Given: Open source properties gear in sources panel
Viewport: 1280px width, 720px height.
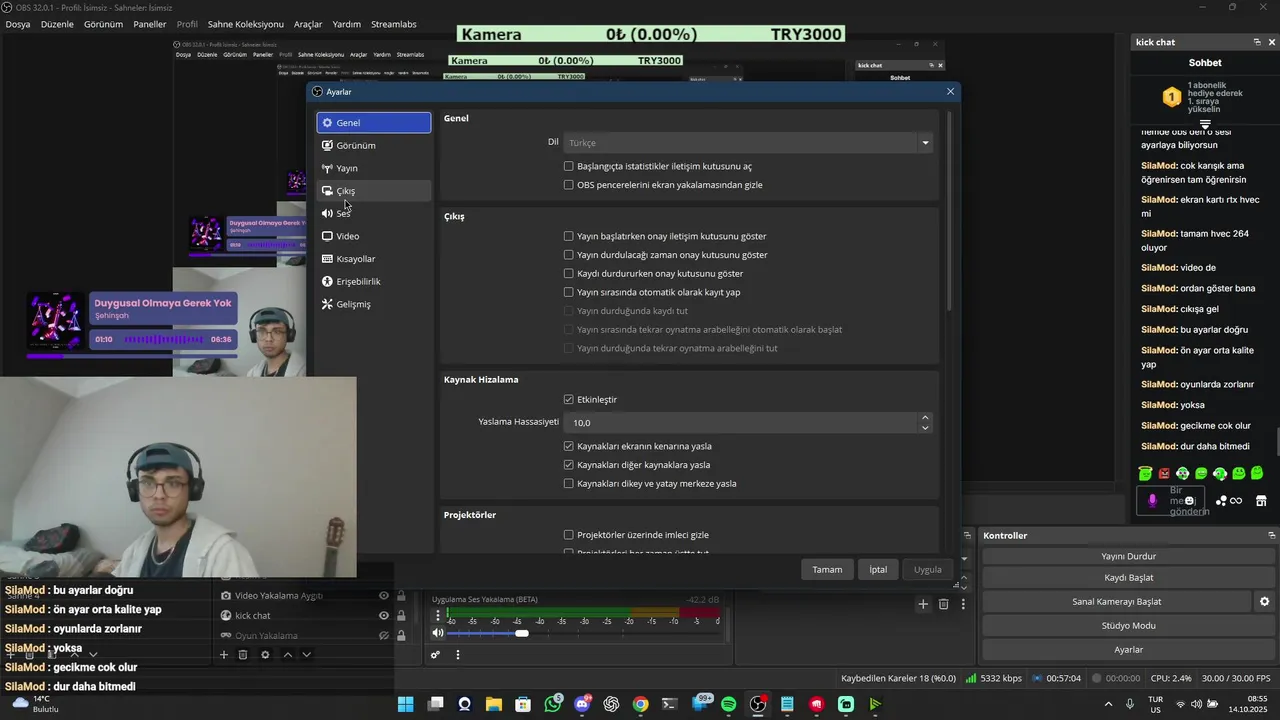Looking at the screenshot, I should 265,655.
